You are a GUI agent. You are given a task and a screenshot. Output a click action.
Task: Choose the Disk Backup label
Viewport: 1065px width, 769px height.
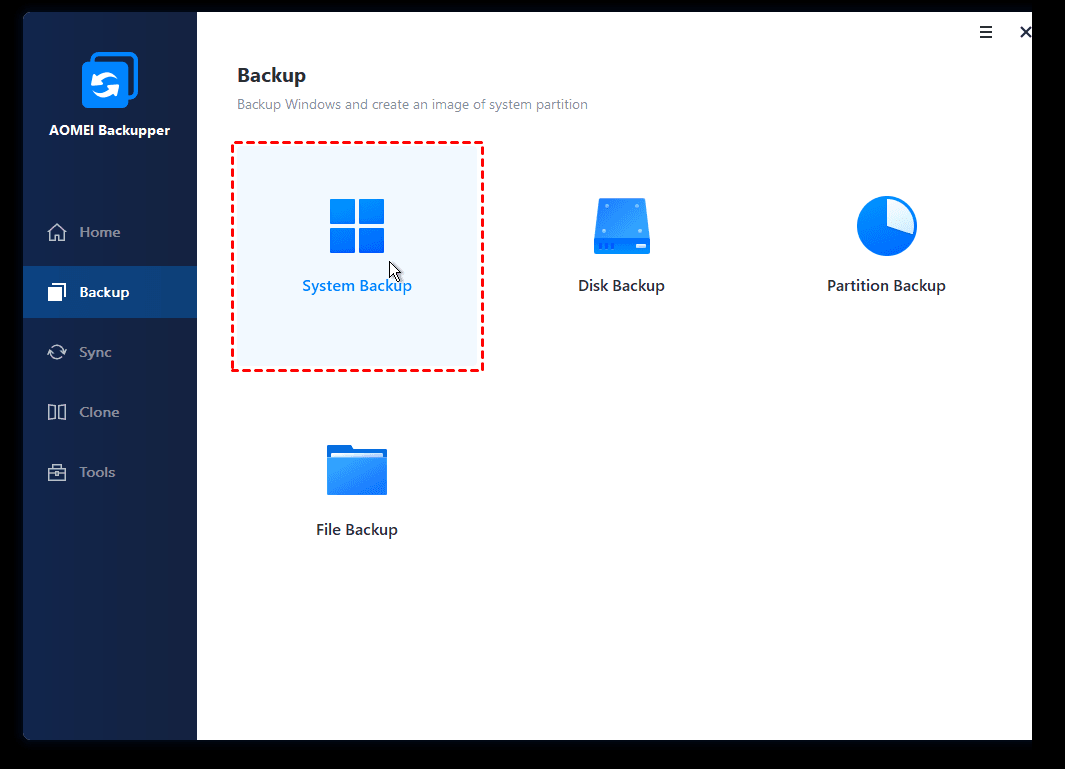pos(621,286)
